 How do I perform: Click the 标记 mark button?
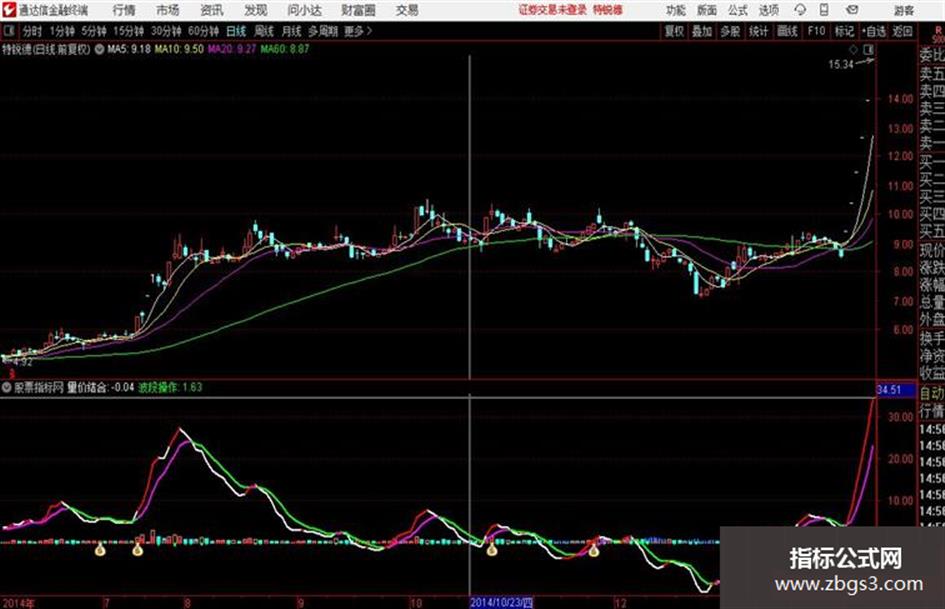tap(844, 31)
